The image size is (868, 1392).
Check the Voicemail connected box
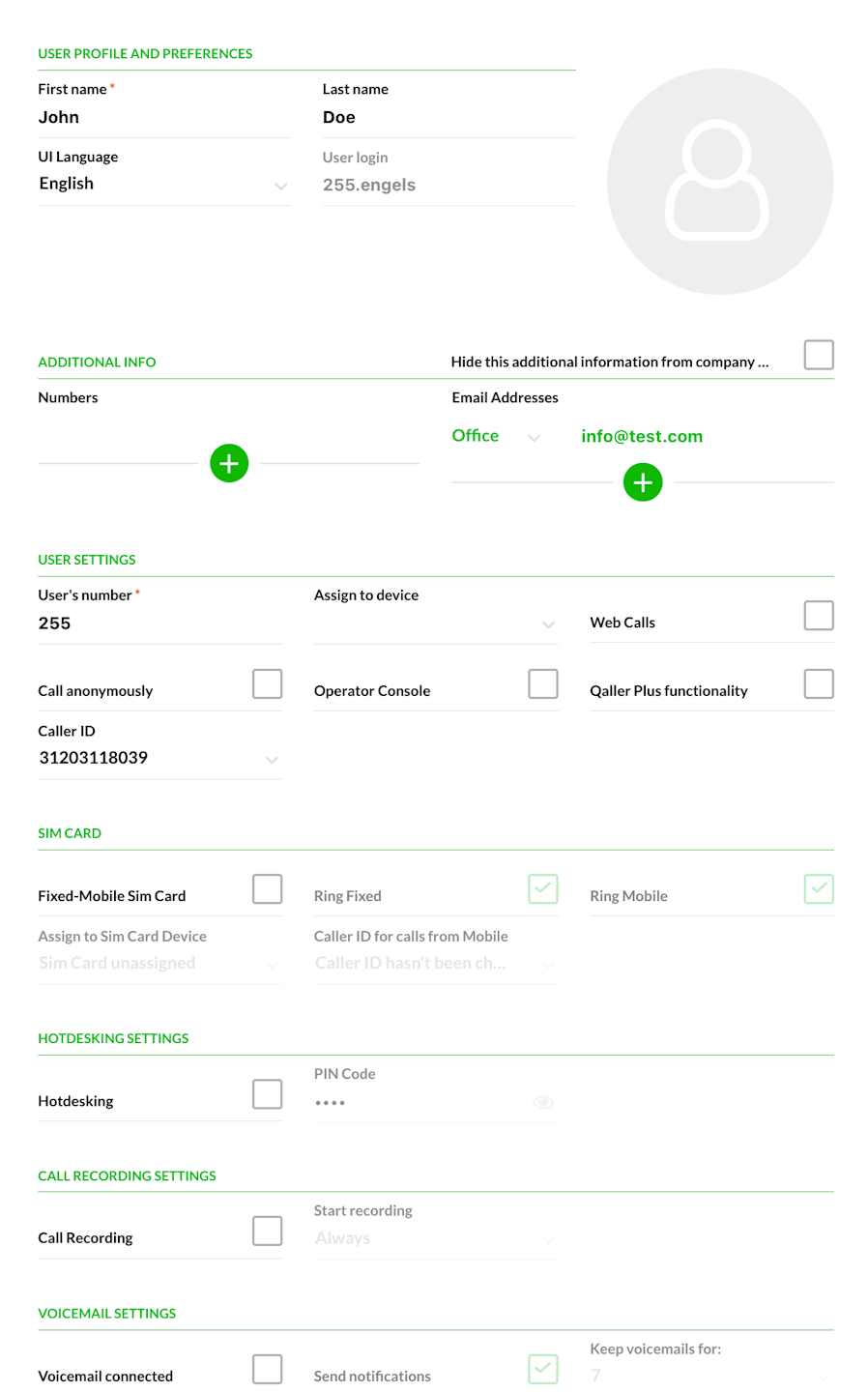pyautogui.click(x=267, y=1369)
